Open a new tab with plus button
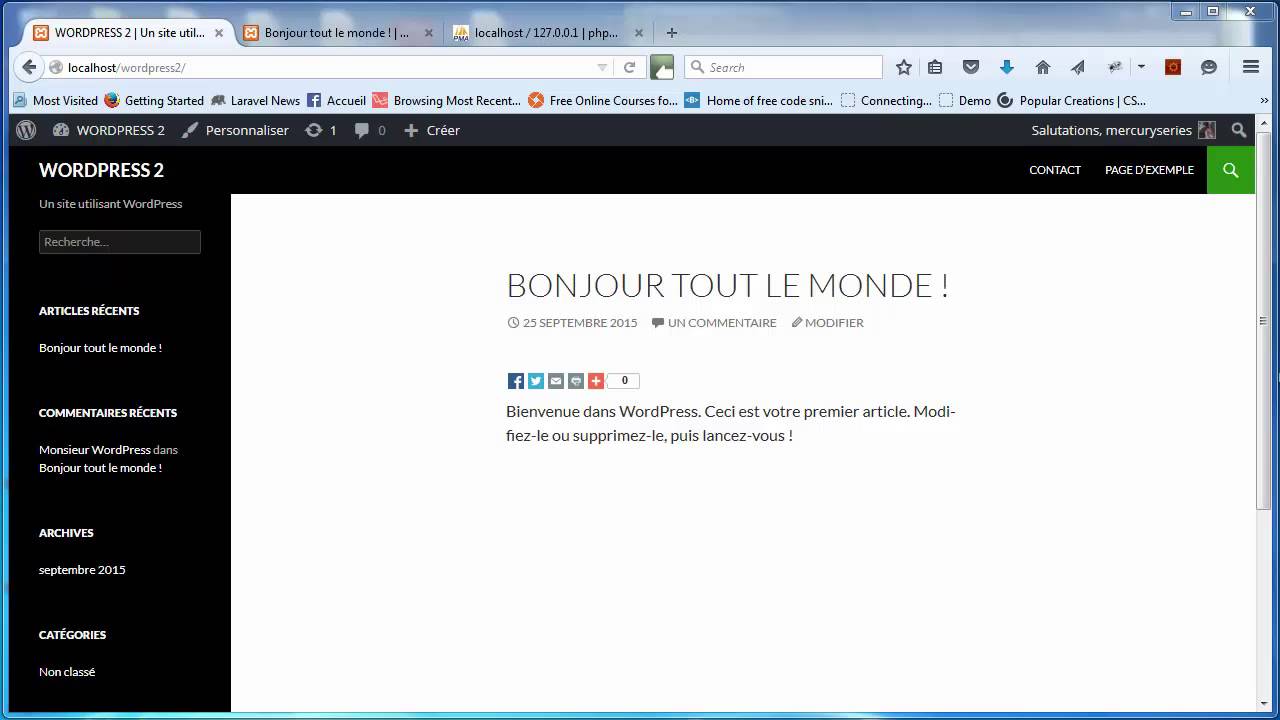The height and width of the screenshot is (720, 1280). point(672,33)
